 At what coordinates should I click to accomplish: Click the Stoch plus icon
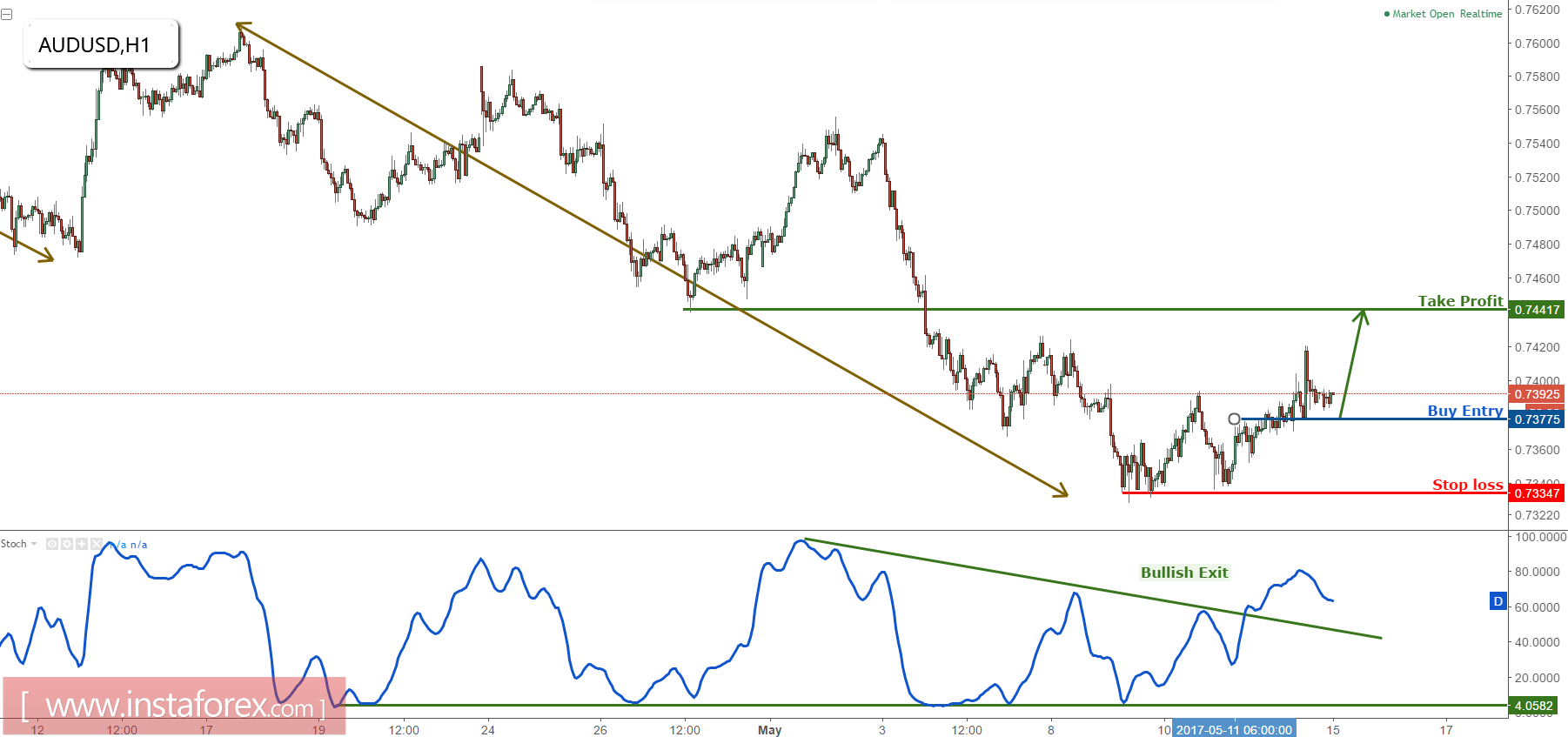click(82, 544)
